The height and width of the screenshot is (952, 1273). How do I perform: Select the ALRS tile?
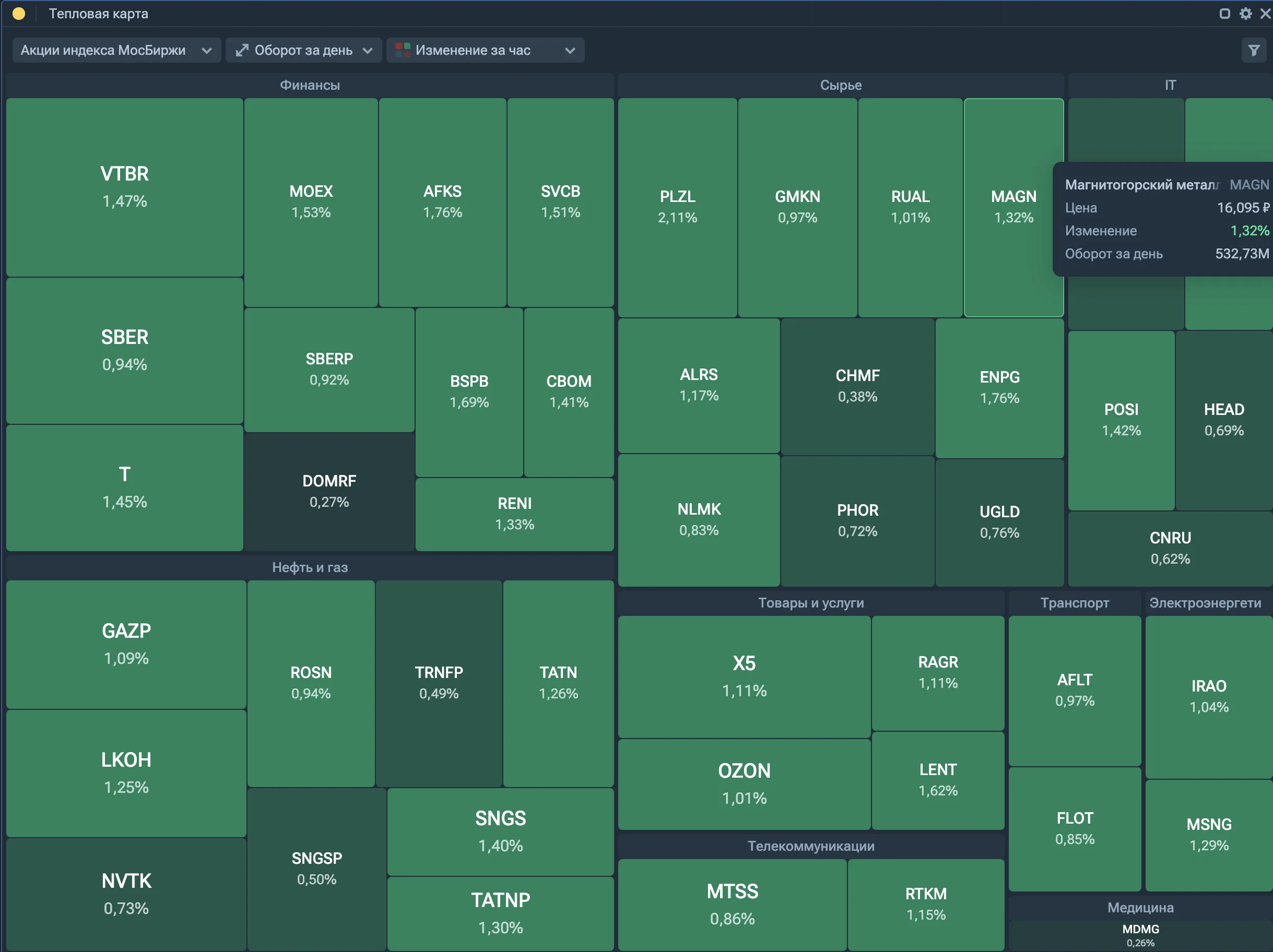(699, 385)
